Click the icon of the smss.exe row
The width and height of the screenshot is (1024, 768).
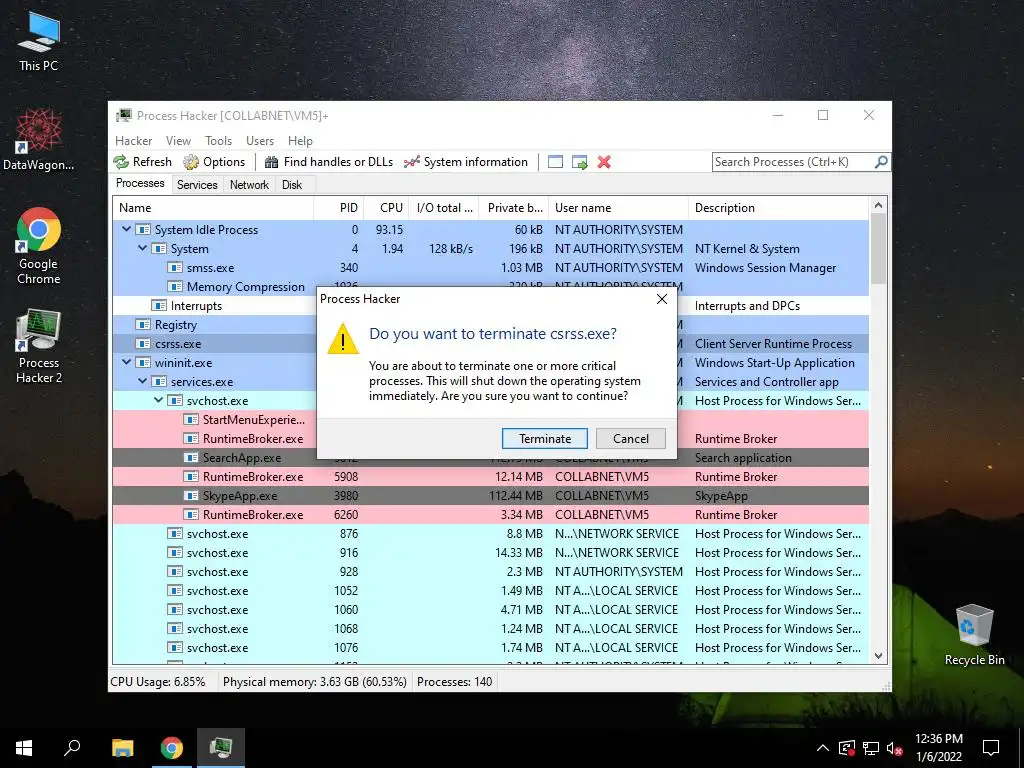pos(174,268)
